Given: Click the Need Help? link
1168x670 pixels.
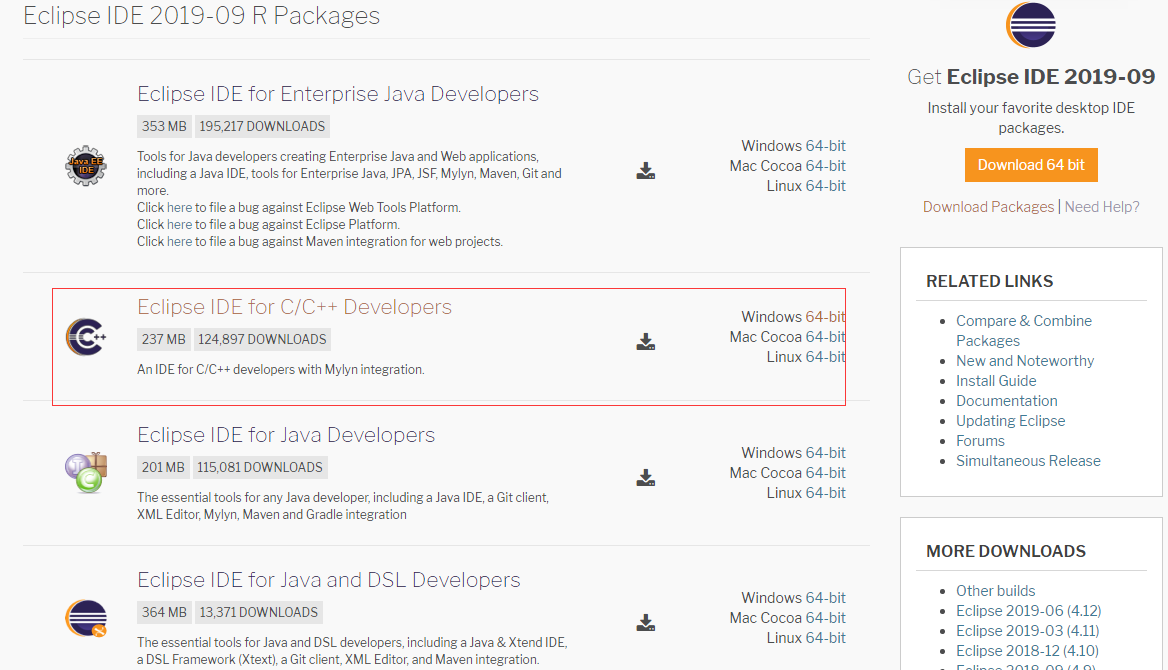Looking at the screenshot, I should 1102,206.
